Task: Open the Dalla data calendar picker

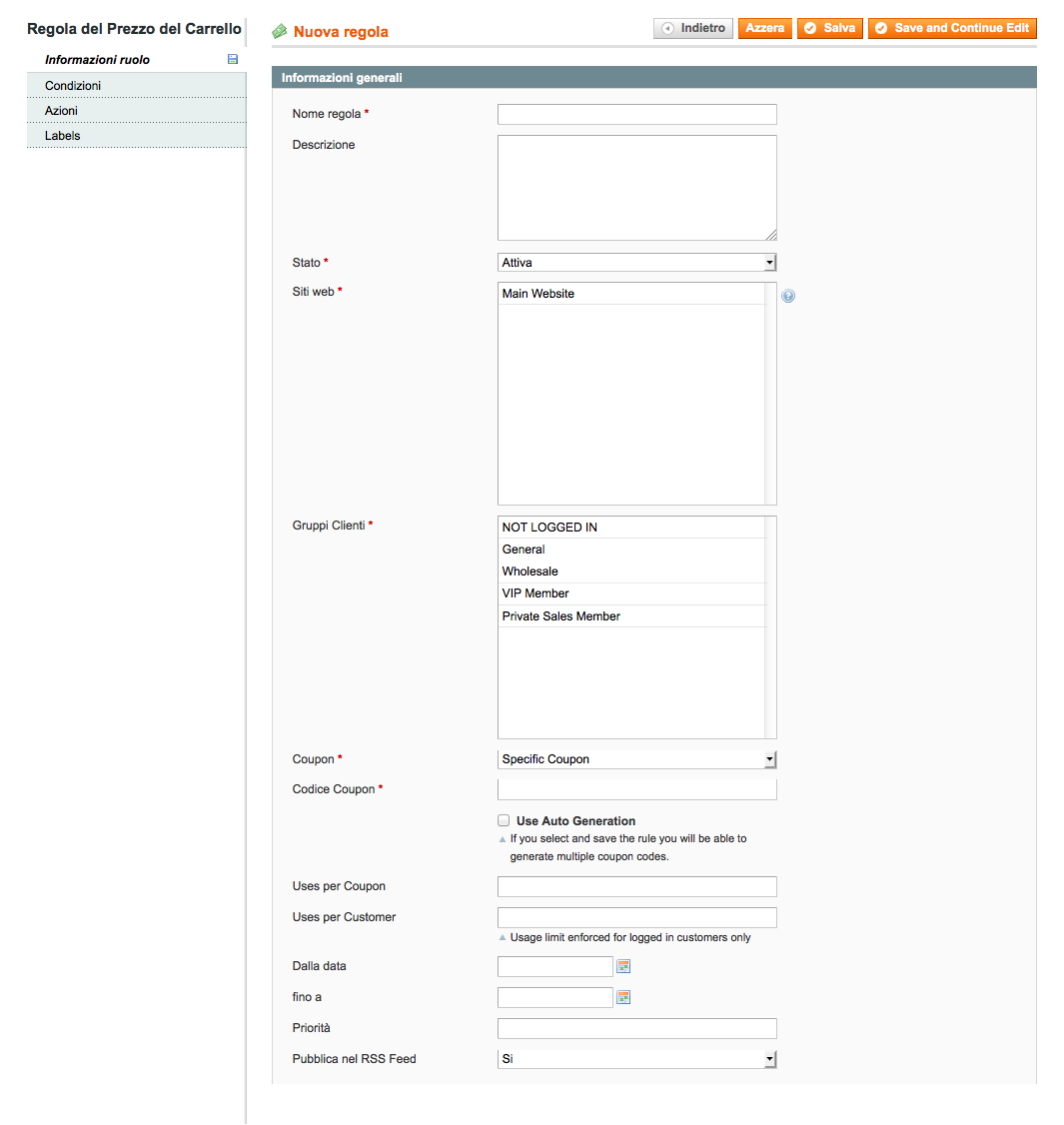Action: tap(623, 966)
